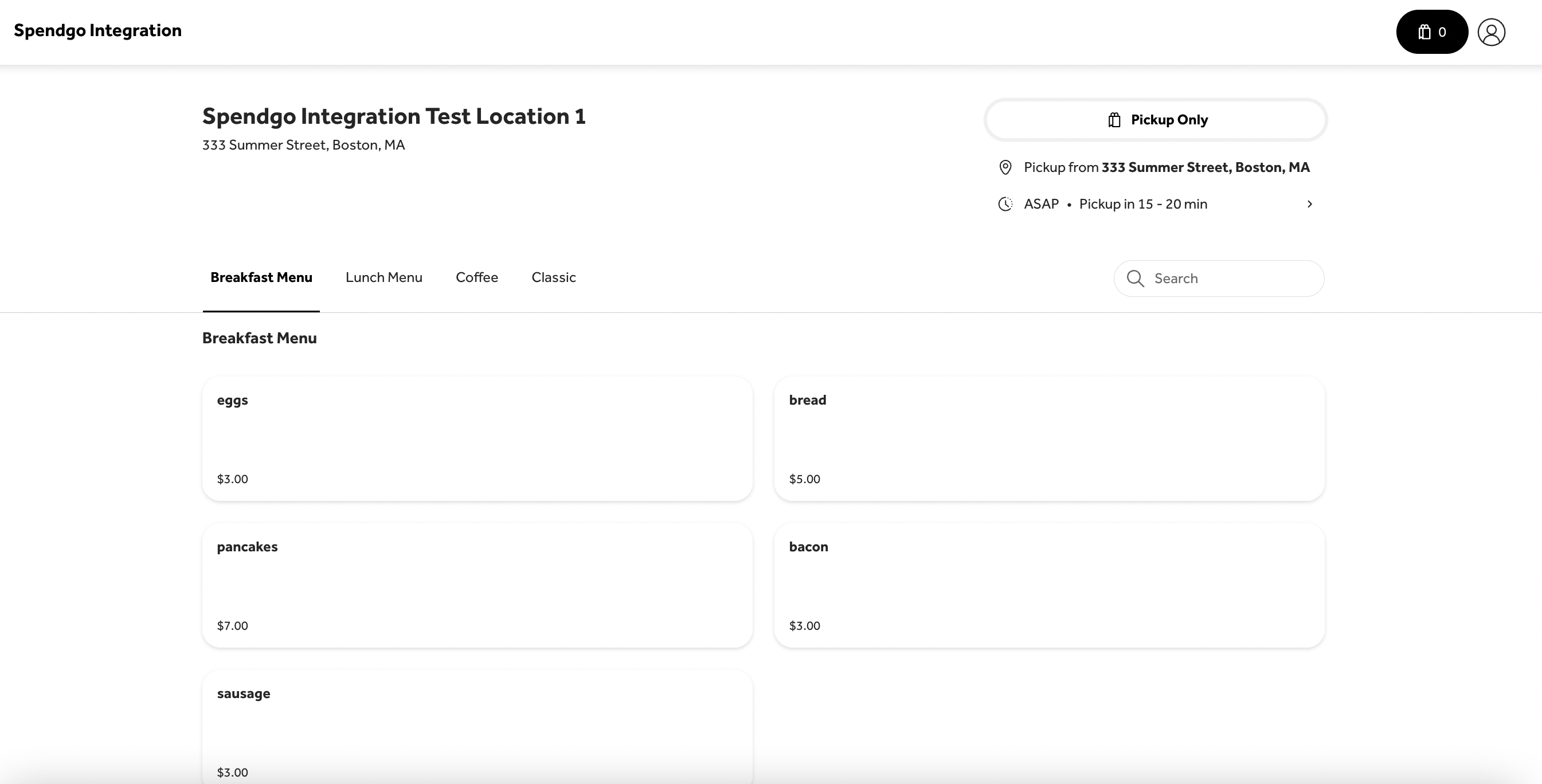Click the location pin icon
1542x784 pixels.
[x=1005, y=167]
